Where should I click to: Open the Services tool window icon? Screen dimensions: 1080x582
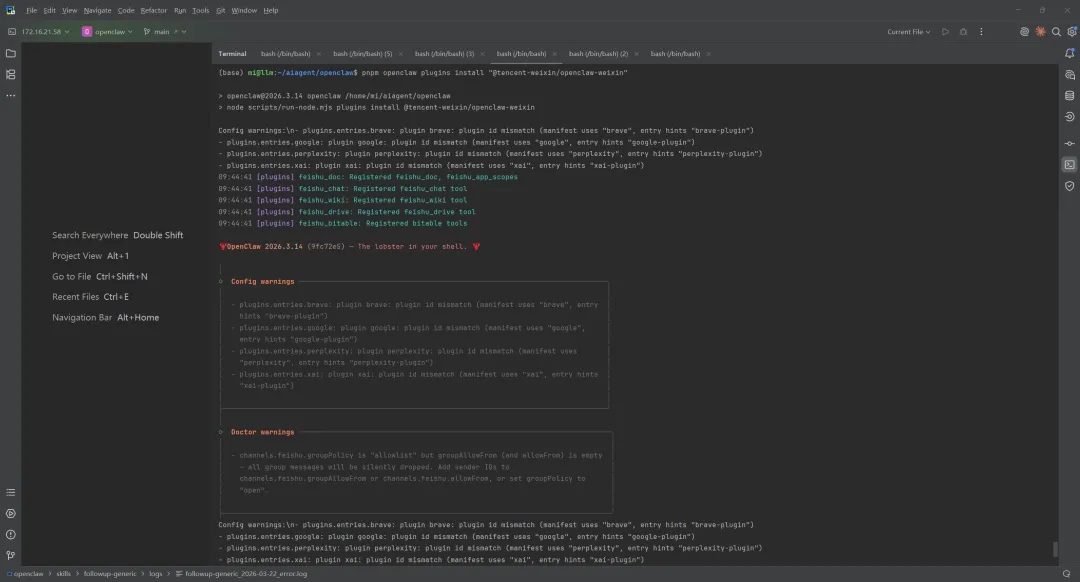[x=10, y=514]
